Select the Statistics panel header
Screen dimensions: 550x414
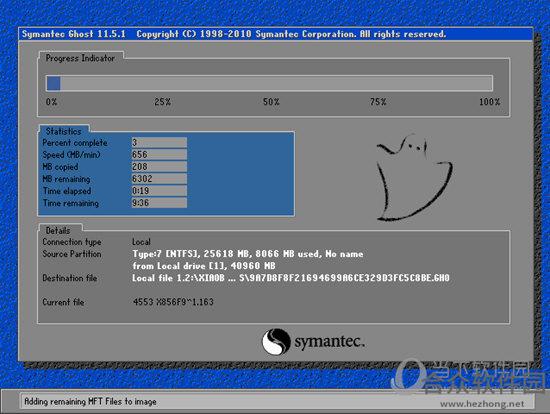[x=63, y=131]
